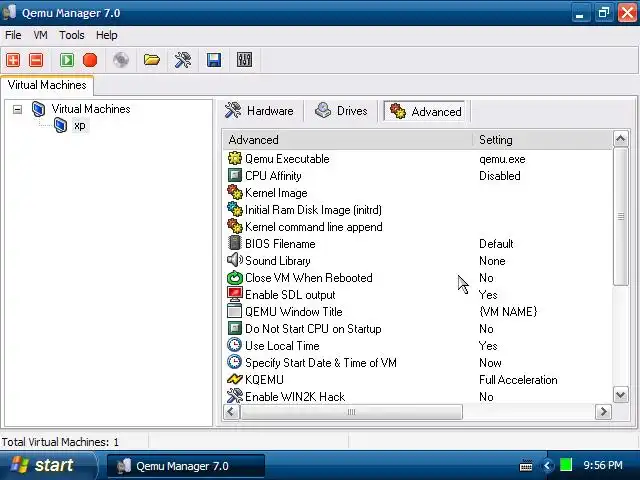This screenshot has width=640, height=480.
Task: Switch to the Hardware tab
Action: tap(260, 111)
